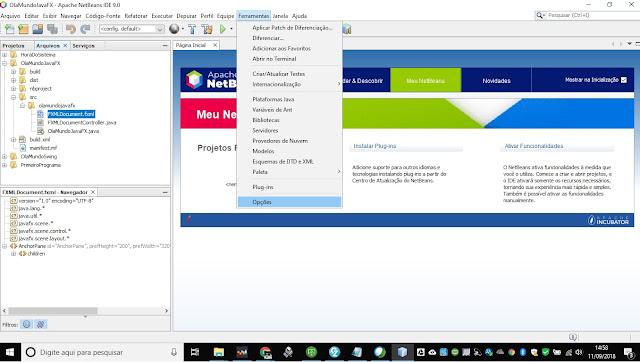Run project with green play icon
This screenshot has height=362, width=640.
tap(222, 29)
